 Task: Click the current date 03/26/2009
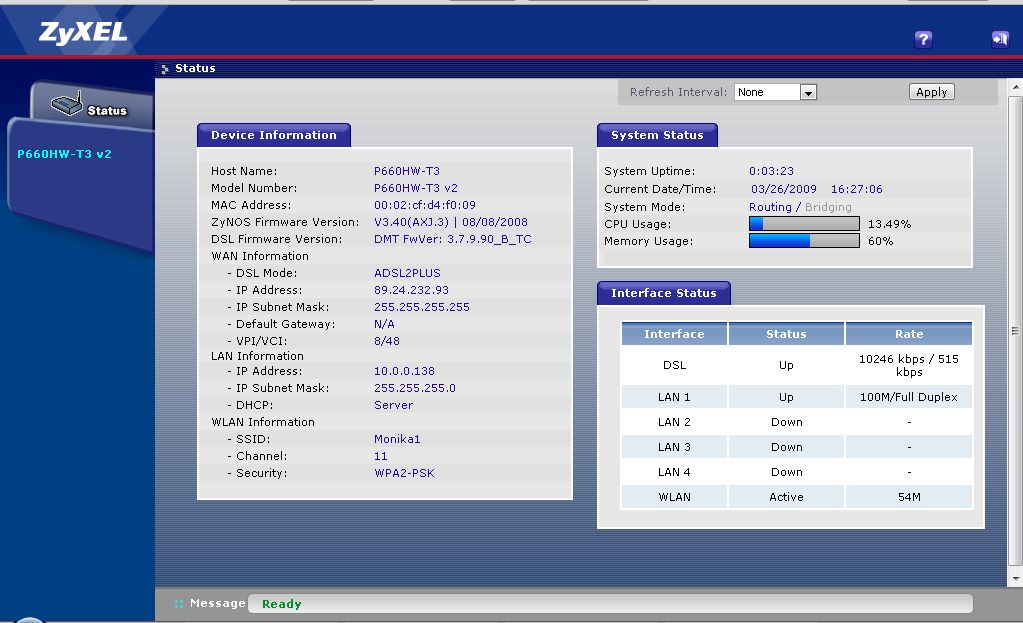click(x=784, y=189)
